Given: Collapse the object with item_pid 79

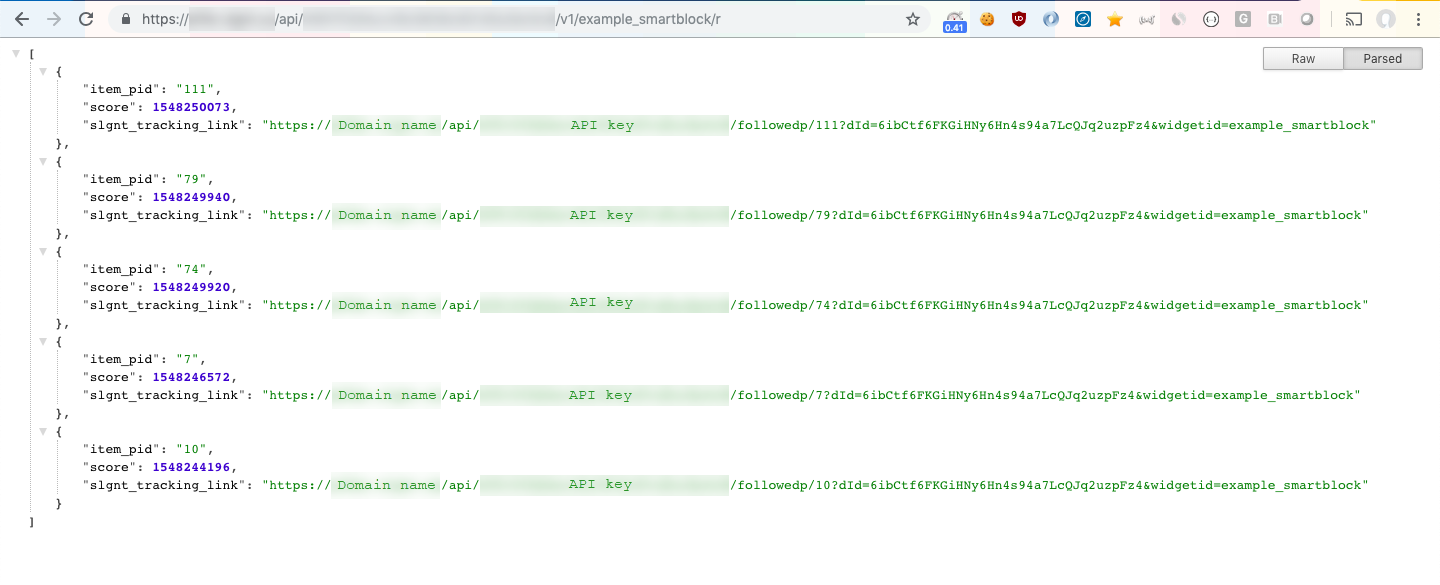Looking at the screenshot, I should [43, 162].
